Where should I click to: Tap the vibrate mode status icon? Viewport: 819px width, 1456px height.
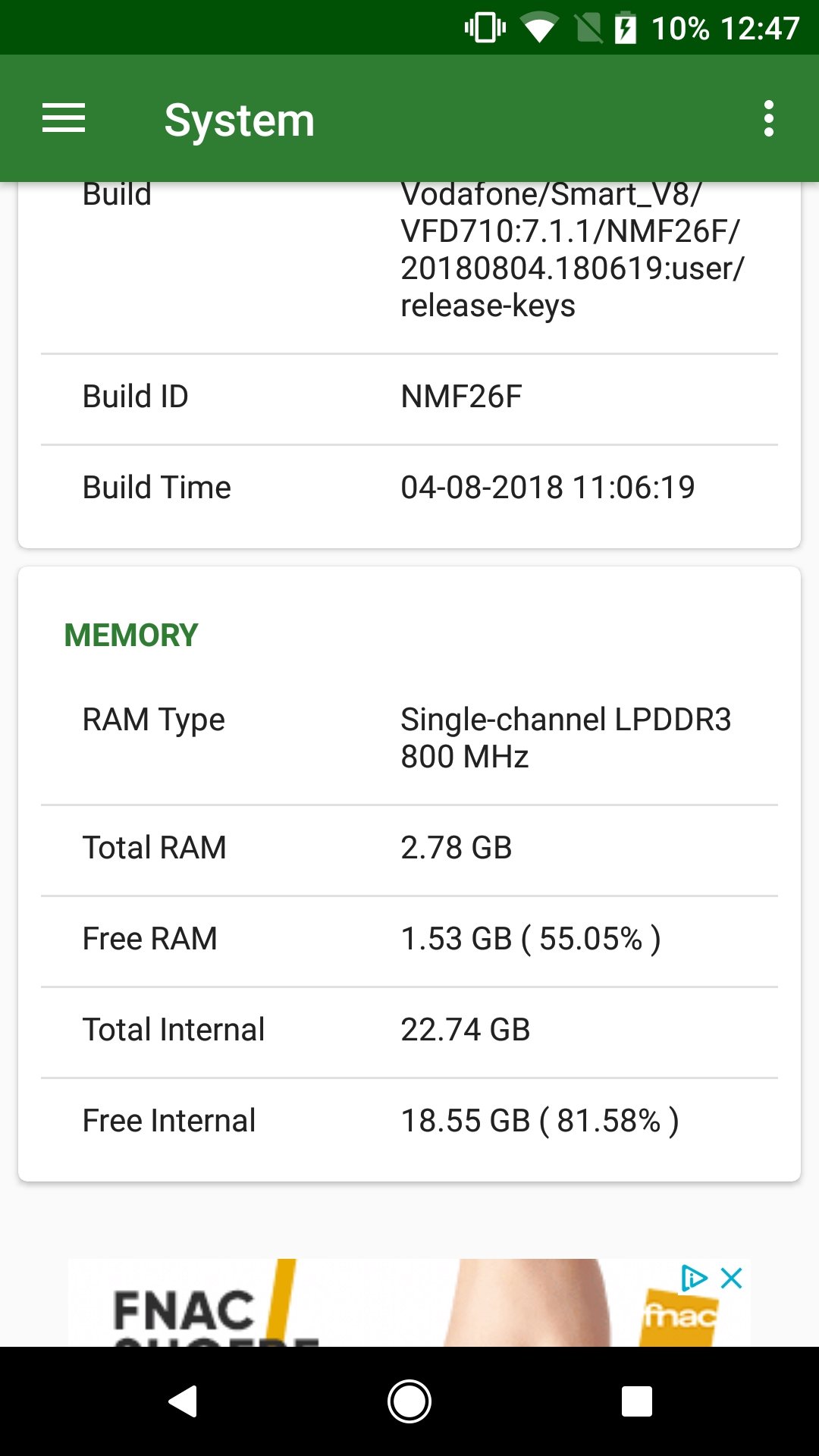[485, 29]
